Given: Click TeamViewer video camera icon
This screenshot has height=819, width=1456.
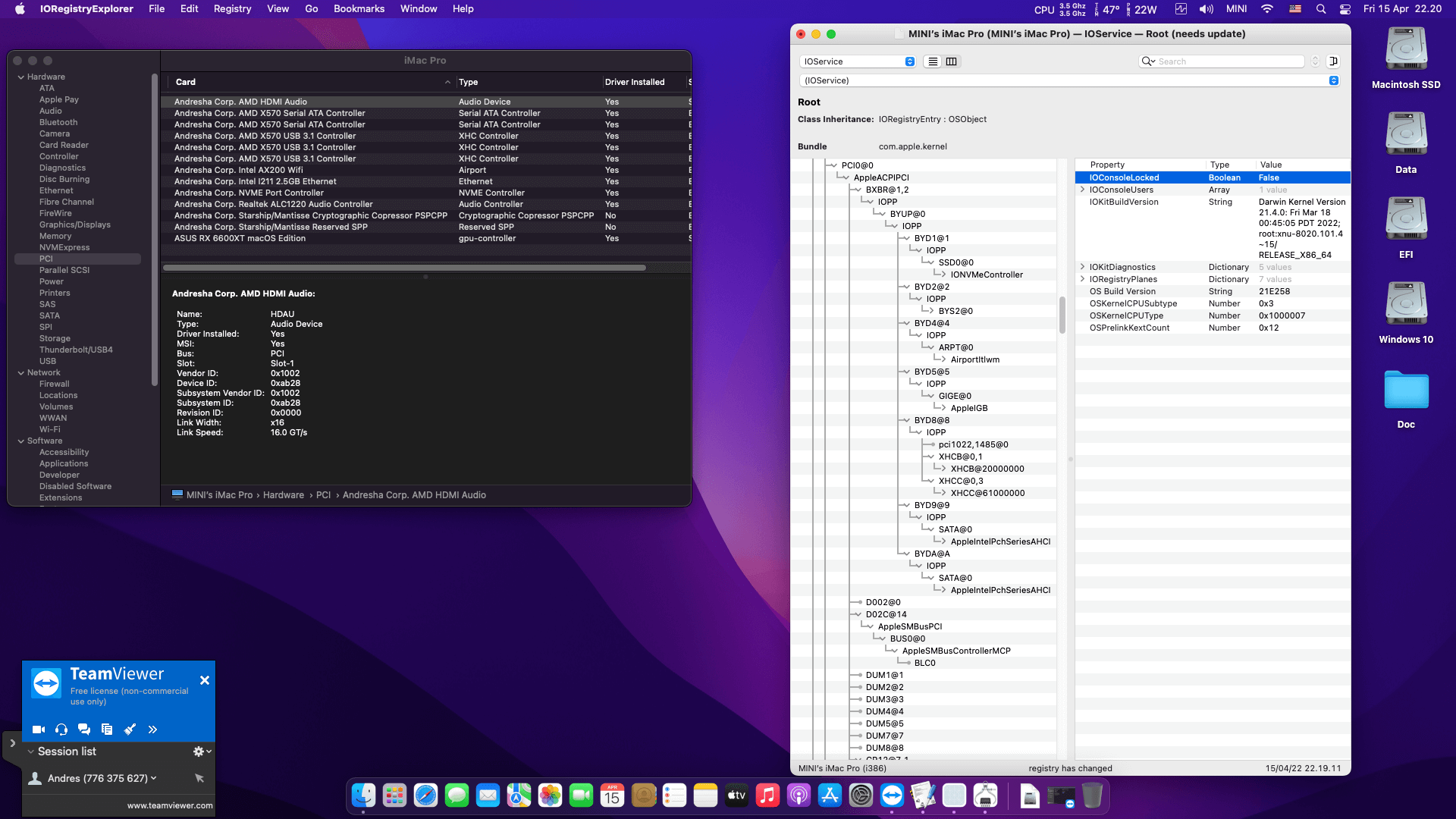Looking at the screenshot, I should coord(38,730).
